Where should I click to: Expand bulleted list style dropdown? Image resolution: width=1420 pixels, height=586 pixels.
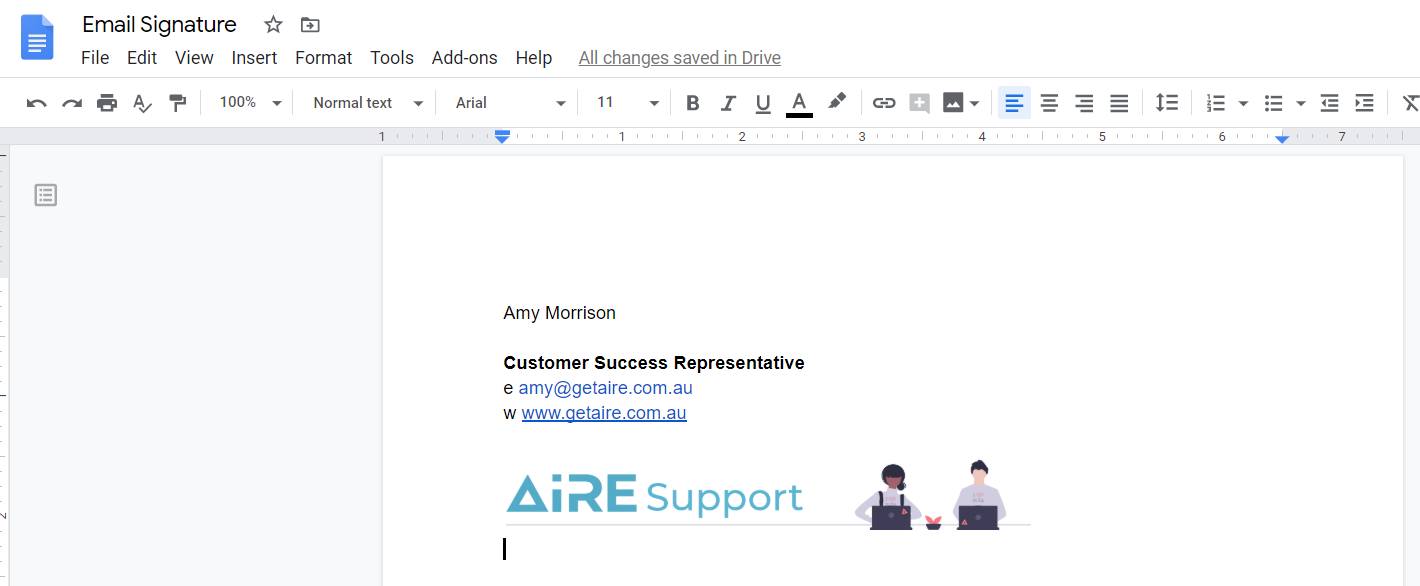tap(1301, 103)
